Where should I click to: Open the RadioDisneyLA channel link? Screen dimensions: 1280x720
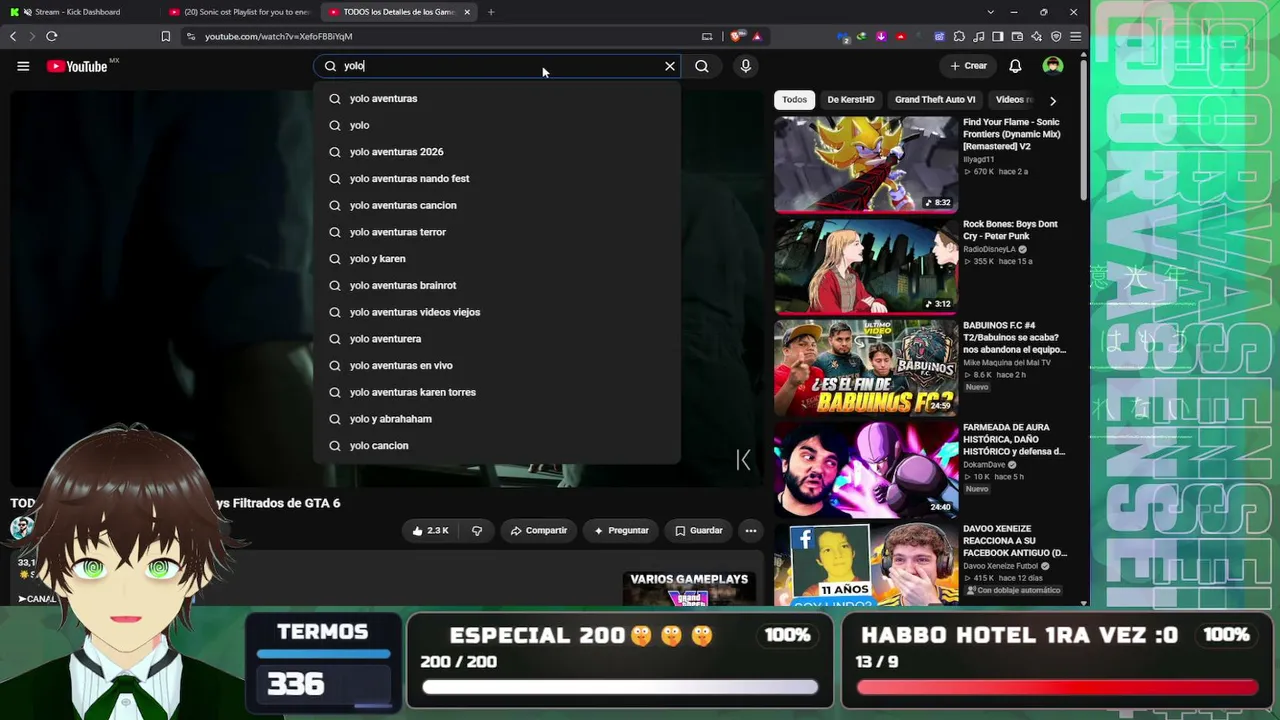(989, 249)
